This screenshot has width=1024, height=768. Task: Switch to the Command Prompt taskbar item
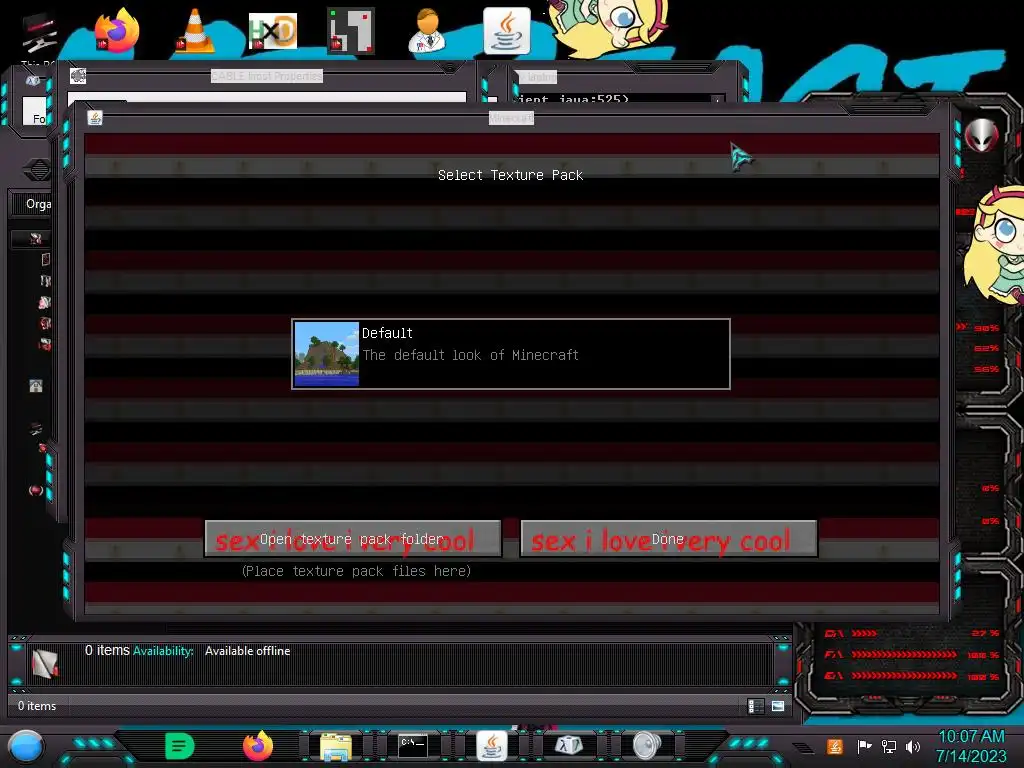click(x=413, y=745)
